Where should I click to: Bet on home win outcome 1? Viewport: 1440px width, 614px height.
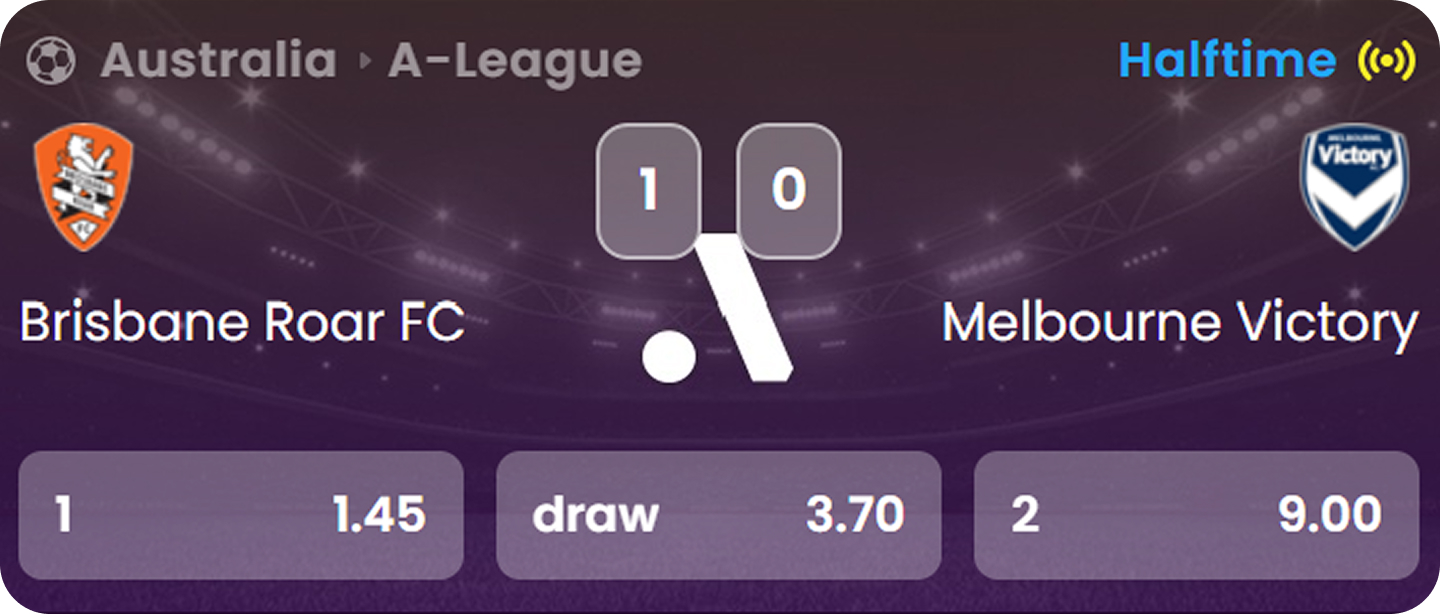tap(240, 515)
